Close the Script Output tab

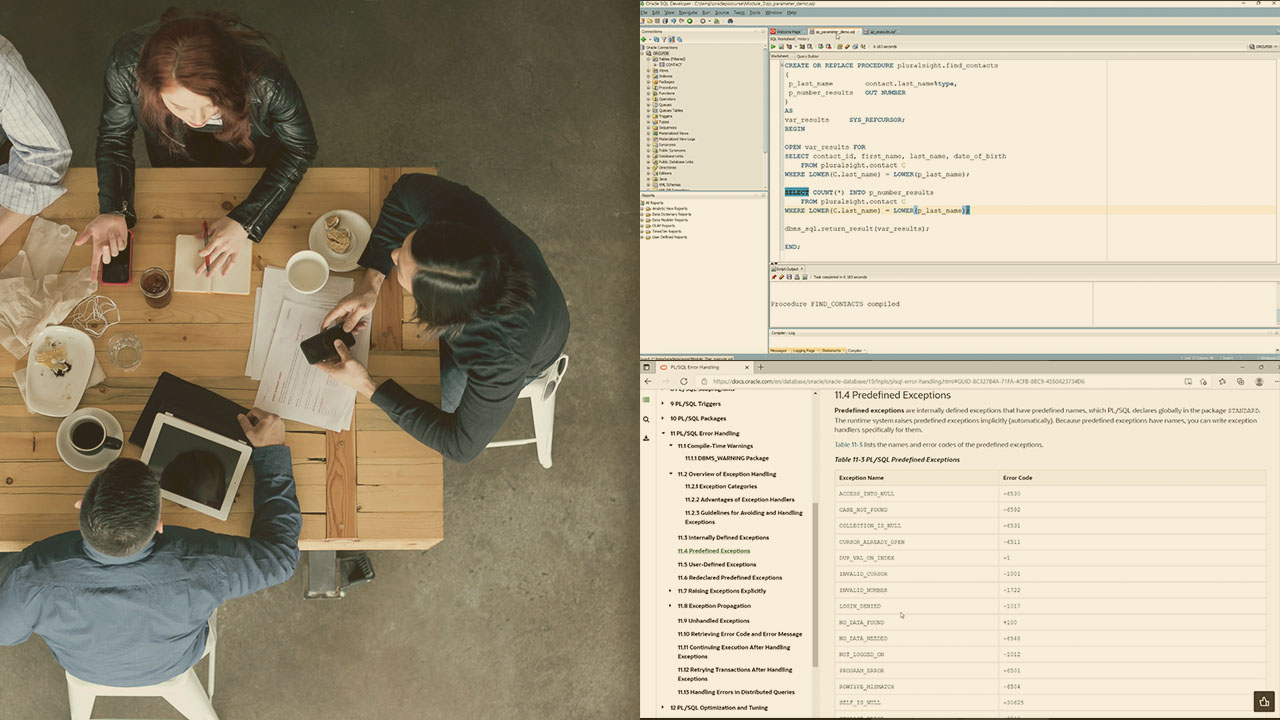coord(802,269)
